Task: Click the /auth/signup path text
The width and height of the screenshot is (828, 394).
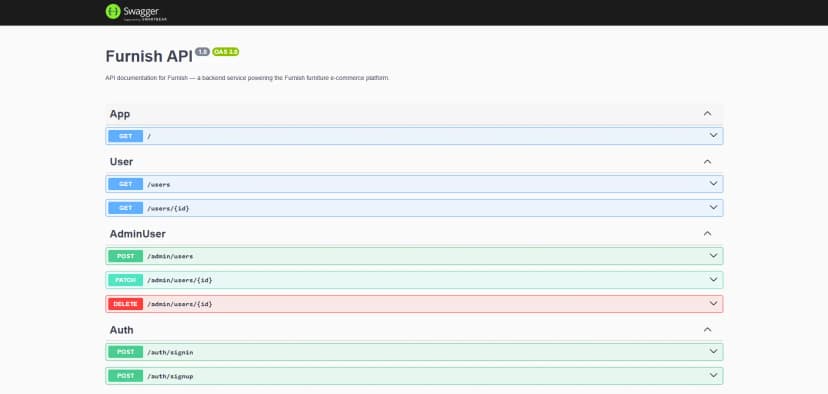Action: click(x=170, y=376)
